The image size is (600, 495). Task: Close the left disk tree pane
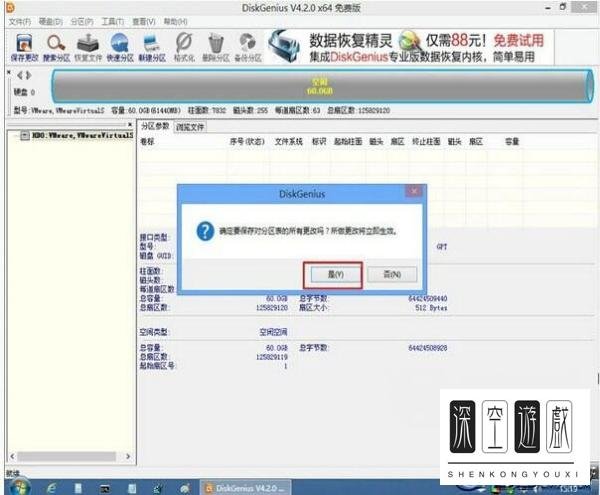coord(130,124)
